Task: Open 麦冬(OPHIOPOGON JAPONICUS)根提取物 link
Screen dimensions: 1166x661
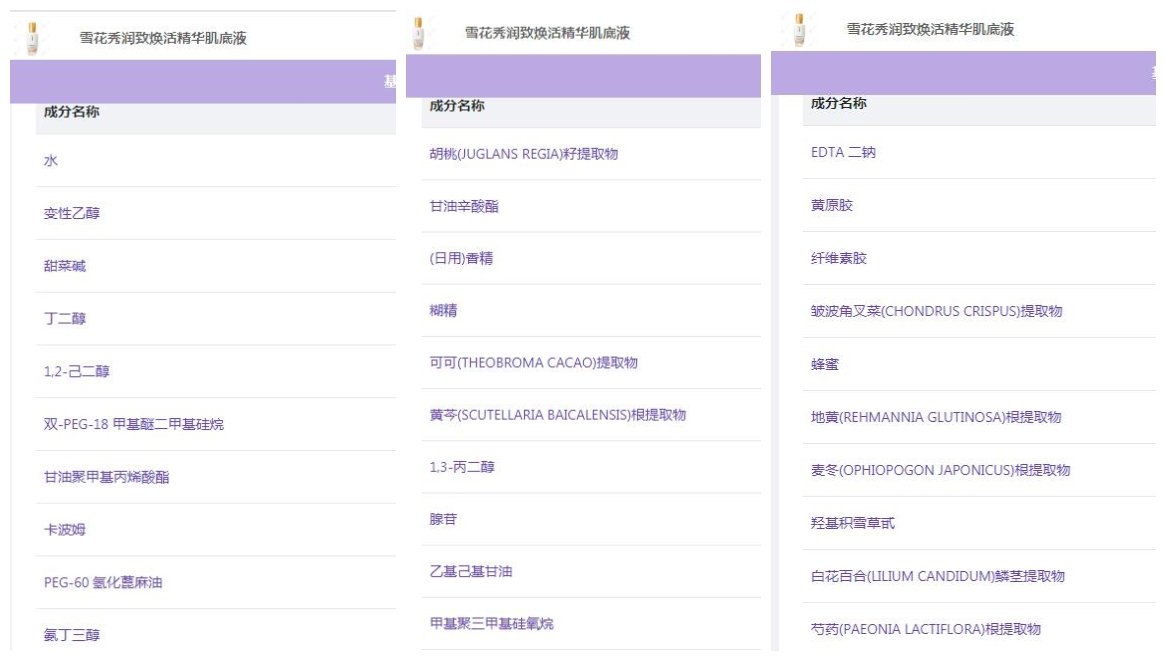Action: point(940,471)
